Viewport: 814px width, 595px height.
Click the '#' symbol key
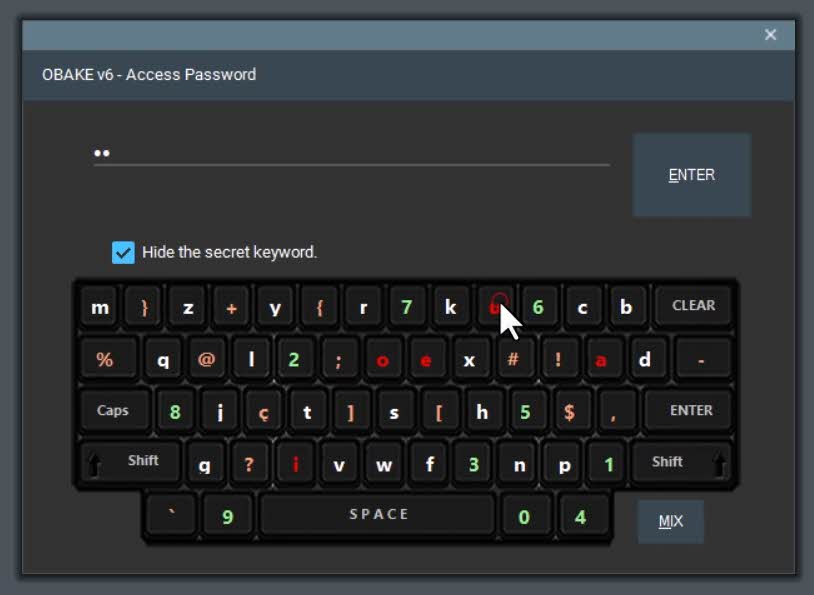click(513, 359)
